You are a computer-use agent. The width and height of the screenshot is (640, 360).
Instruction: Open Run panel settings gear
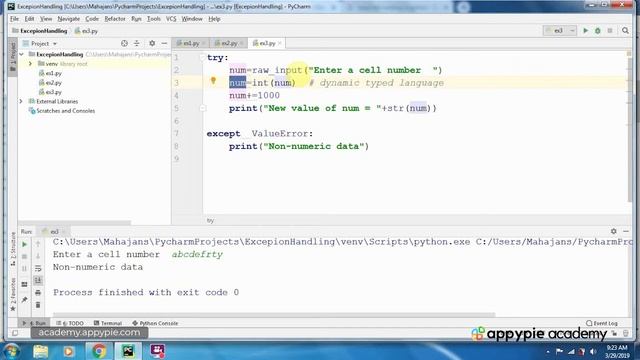[x=613, y=231]
